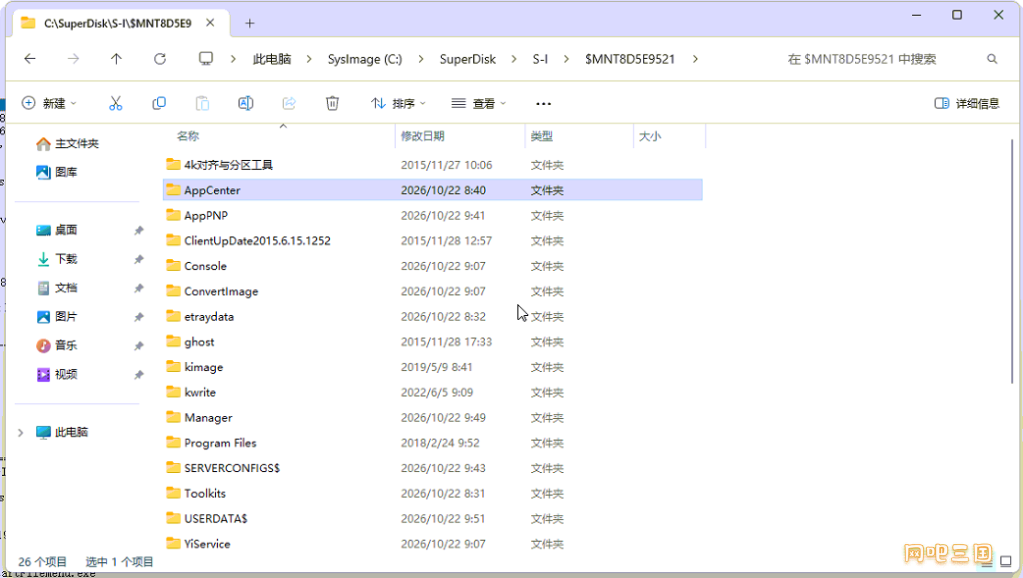The height and width of the screenshot is (578, 1023).
Task: Select the ConvertImage folder
Action: pos(433,291)
